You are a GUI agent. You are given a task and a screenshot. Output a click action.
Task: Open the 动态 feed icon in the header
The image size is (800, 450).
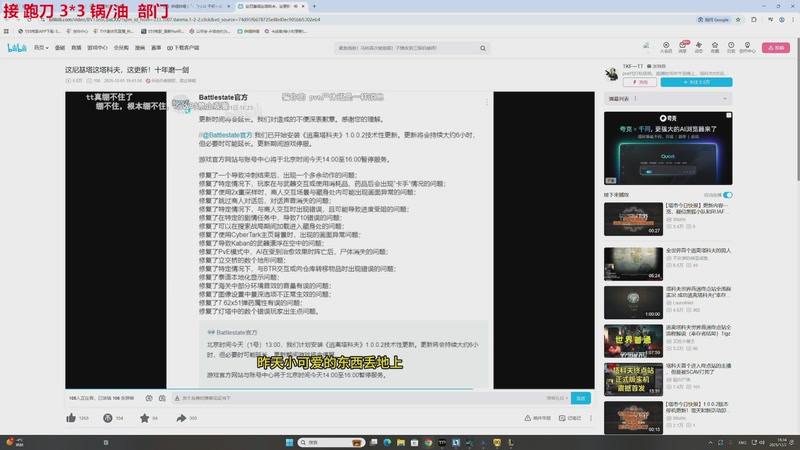(x=698, y=47)
